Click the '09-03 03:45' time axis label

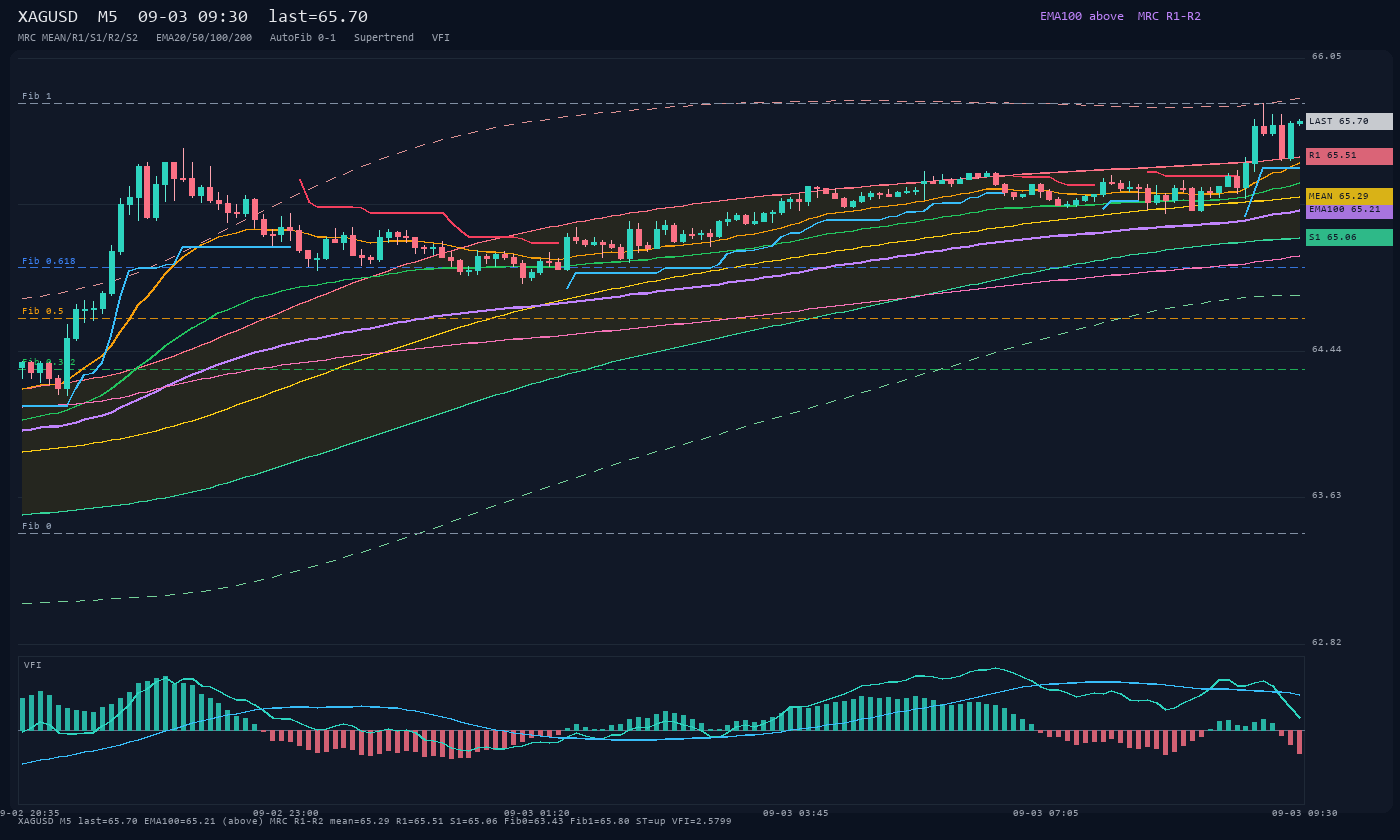point(796,813)
